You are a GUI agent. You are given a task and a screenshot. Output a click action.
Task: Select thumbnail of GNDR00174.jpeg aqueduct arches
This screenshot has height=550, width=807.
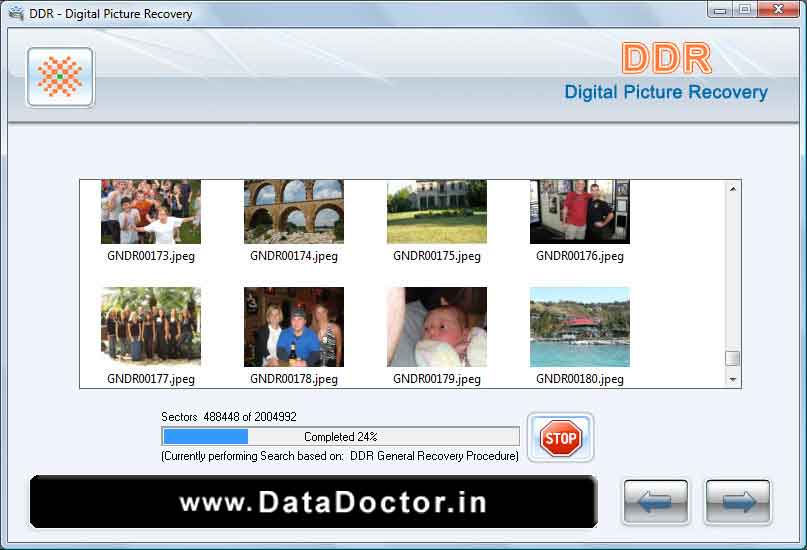(294, 211)
